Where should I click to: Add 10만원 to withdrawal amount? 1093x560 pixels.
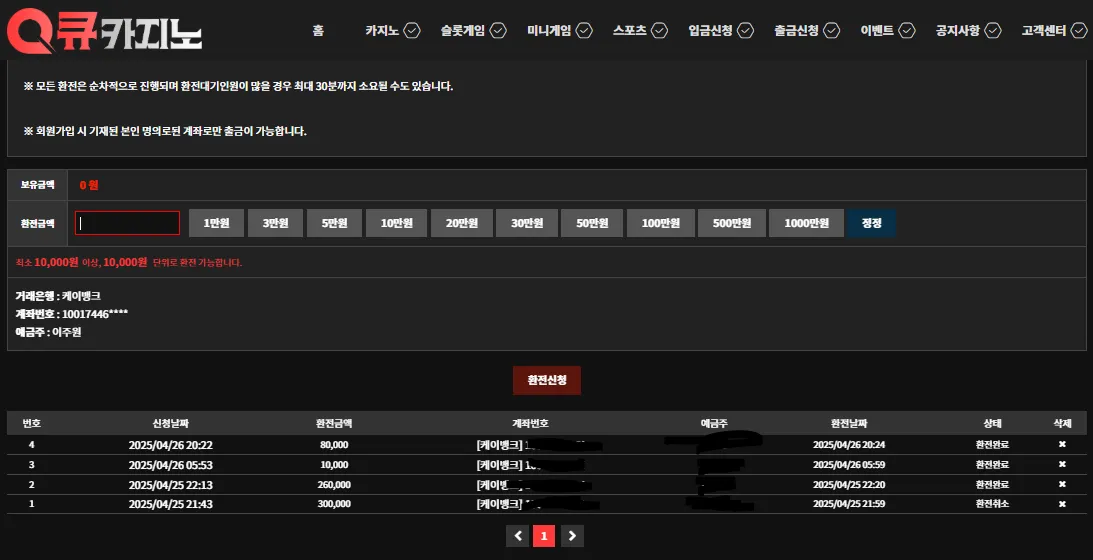pyautogui.click(x=397, y=223)
